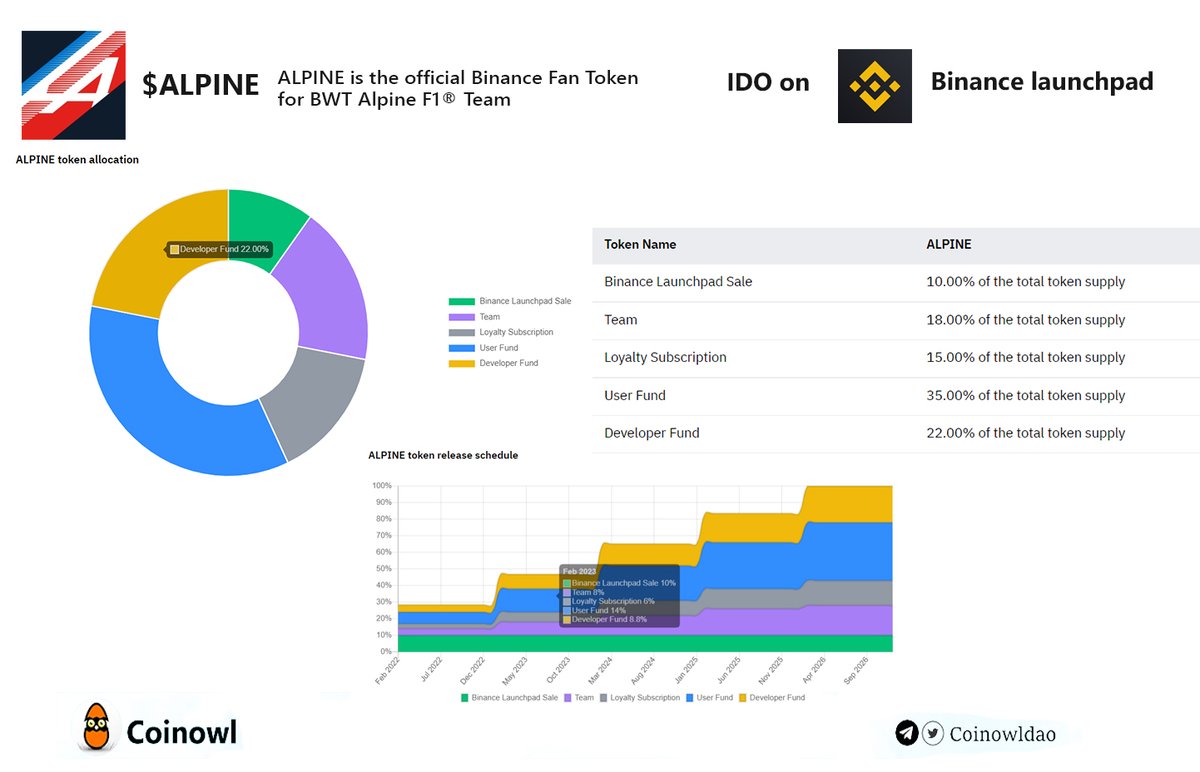Open the Twitter icon beside Coinowldao
Image resolution: width=1200 pixels, height=772 pixels.
point(932,733)
